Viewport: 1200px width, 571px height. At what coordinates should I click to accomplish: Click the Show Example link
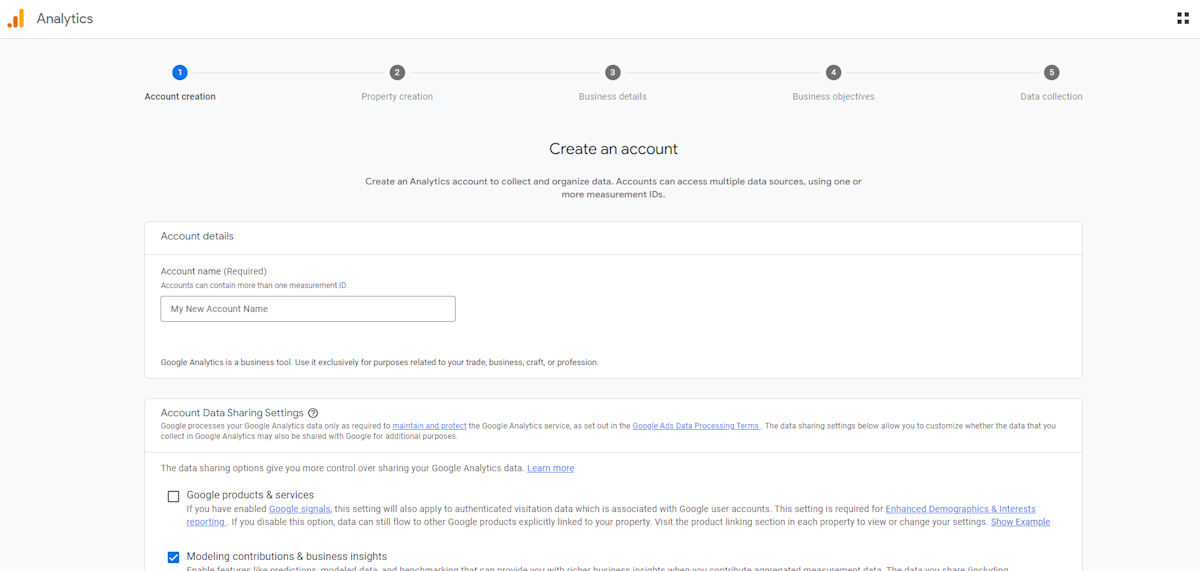pos(1020,522)
